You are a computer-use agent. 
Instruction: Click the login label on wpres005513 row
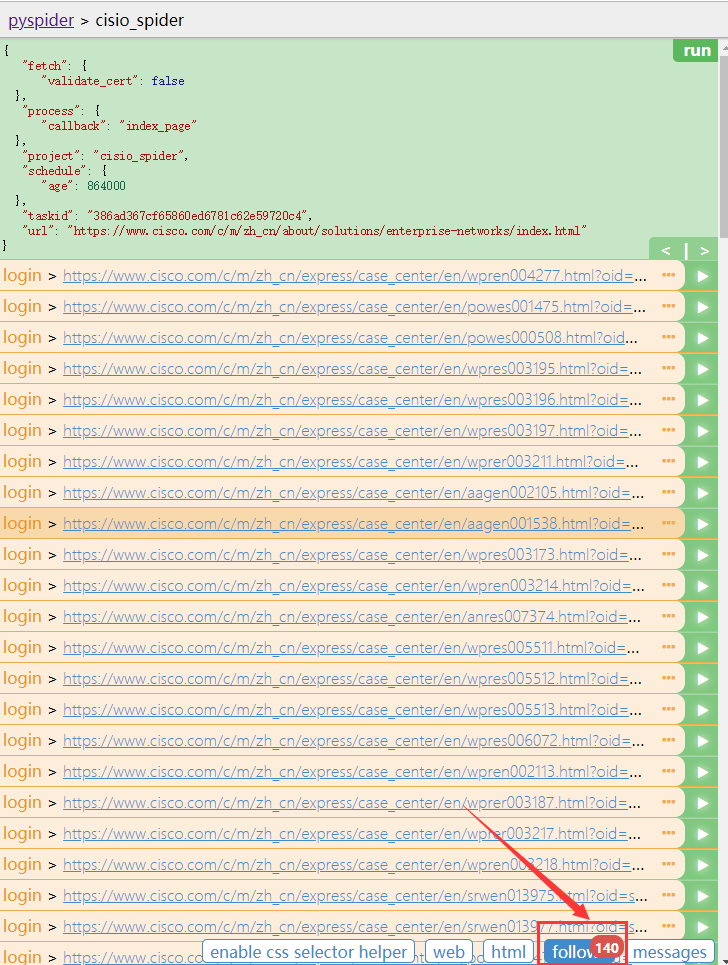point(22,710)
